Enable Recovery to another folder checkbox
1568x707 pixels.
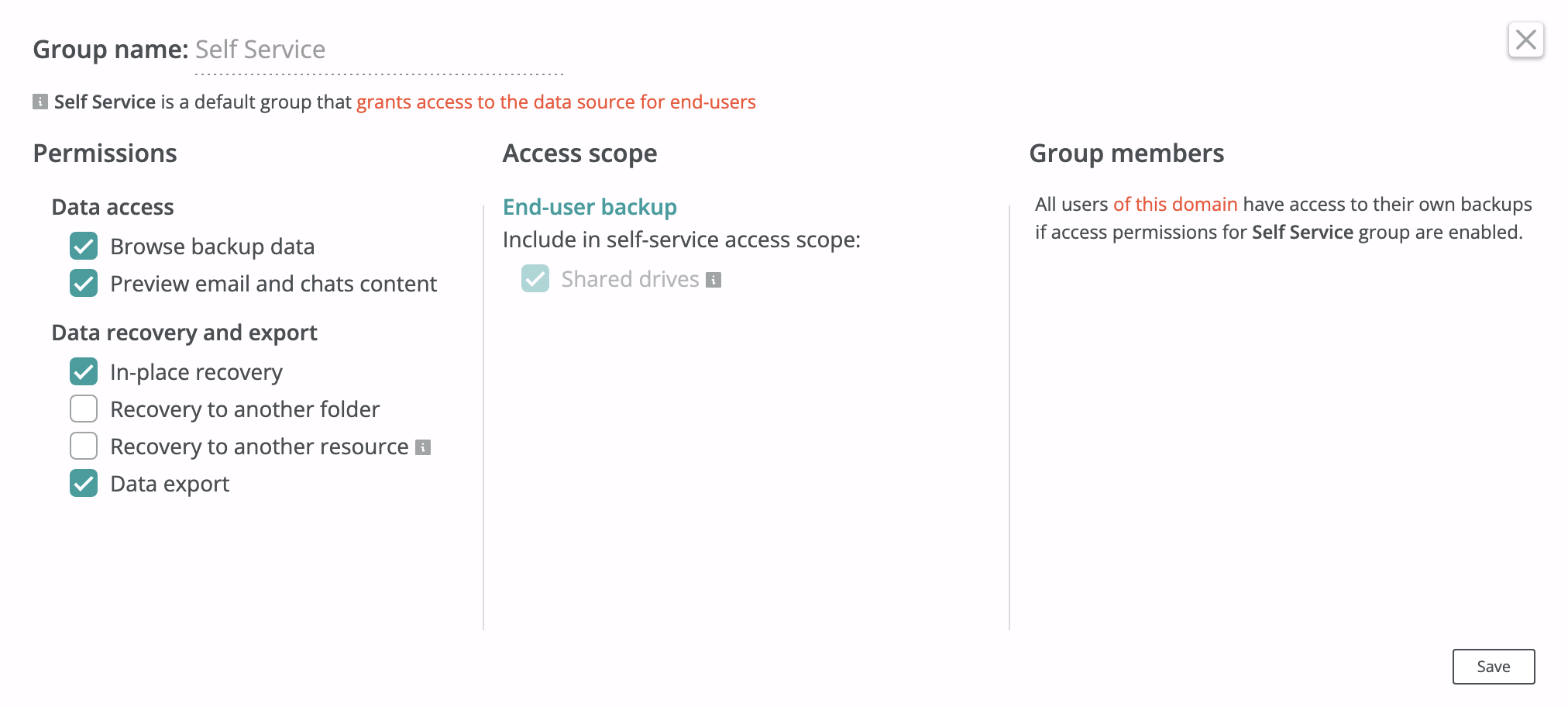click(84, 409)
